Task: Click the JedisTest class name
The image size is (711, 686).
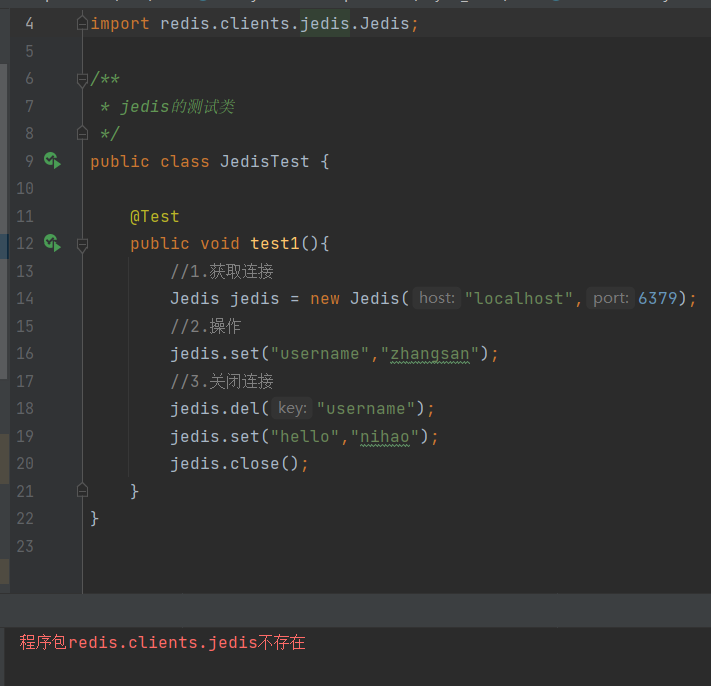Action: pyautogui.click(x=265, y=161)
